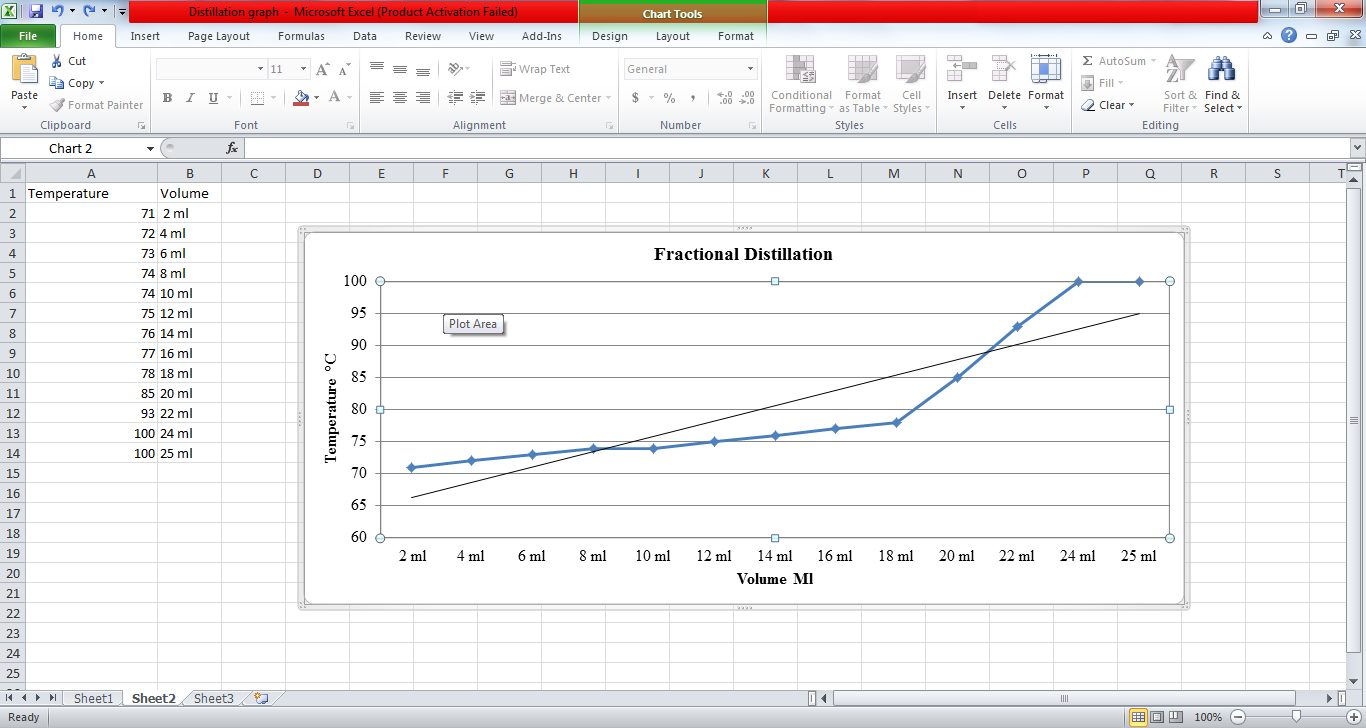Expand the Number Format dropdown showing General
This screenshot has height=728, width=1366.
click(750, 69)
